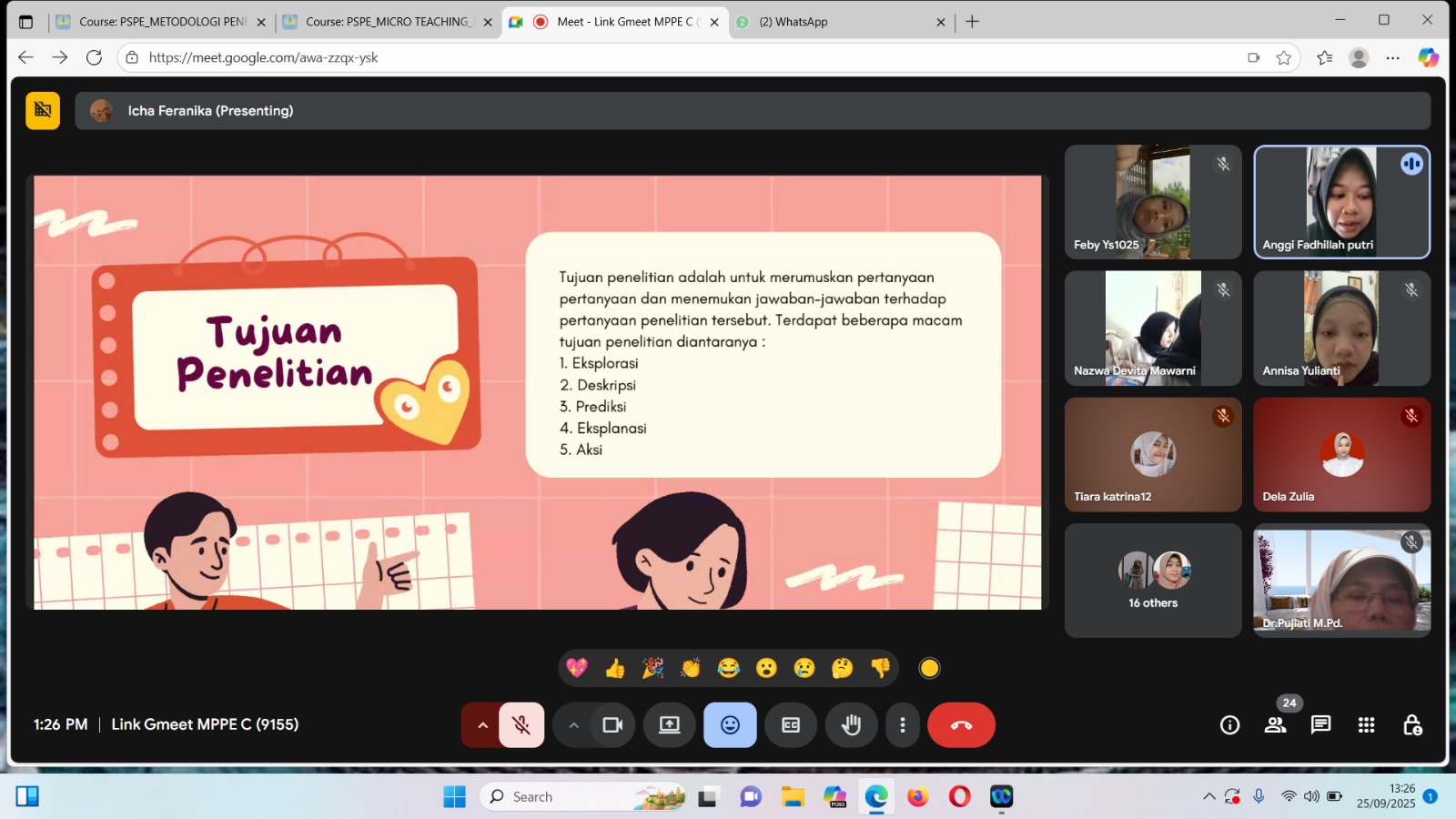Screen dimensions: 1456x819
Task: Open the people list icon
Action: pyautogui.click(x=1275, y=725)
